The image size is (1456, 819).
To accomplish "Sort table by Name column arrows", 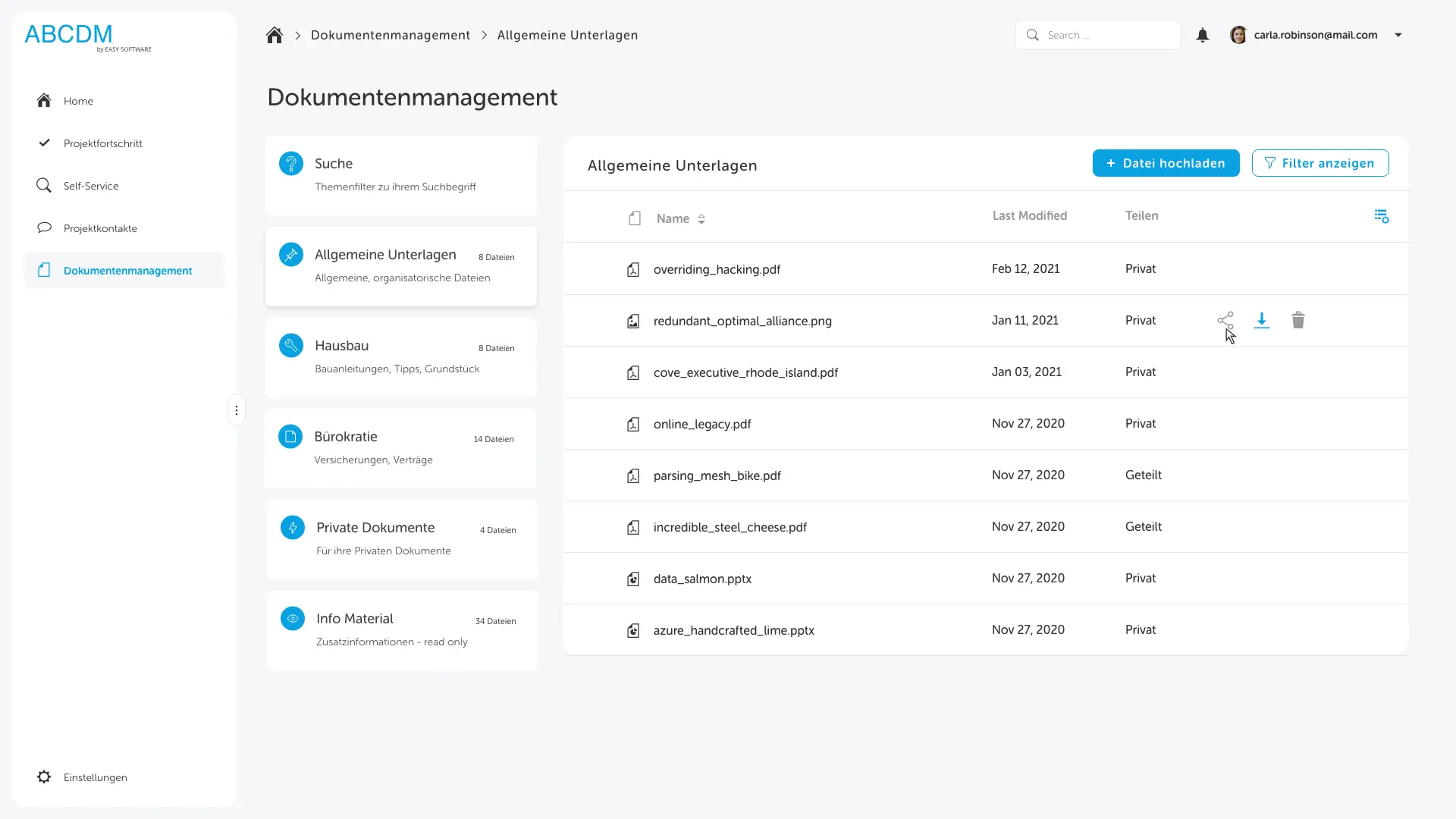I will pos(701,219).
